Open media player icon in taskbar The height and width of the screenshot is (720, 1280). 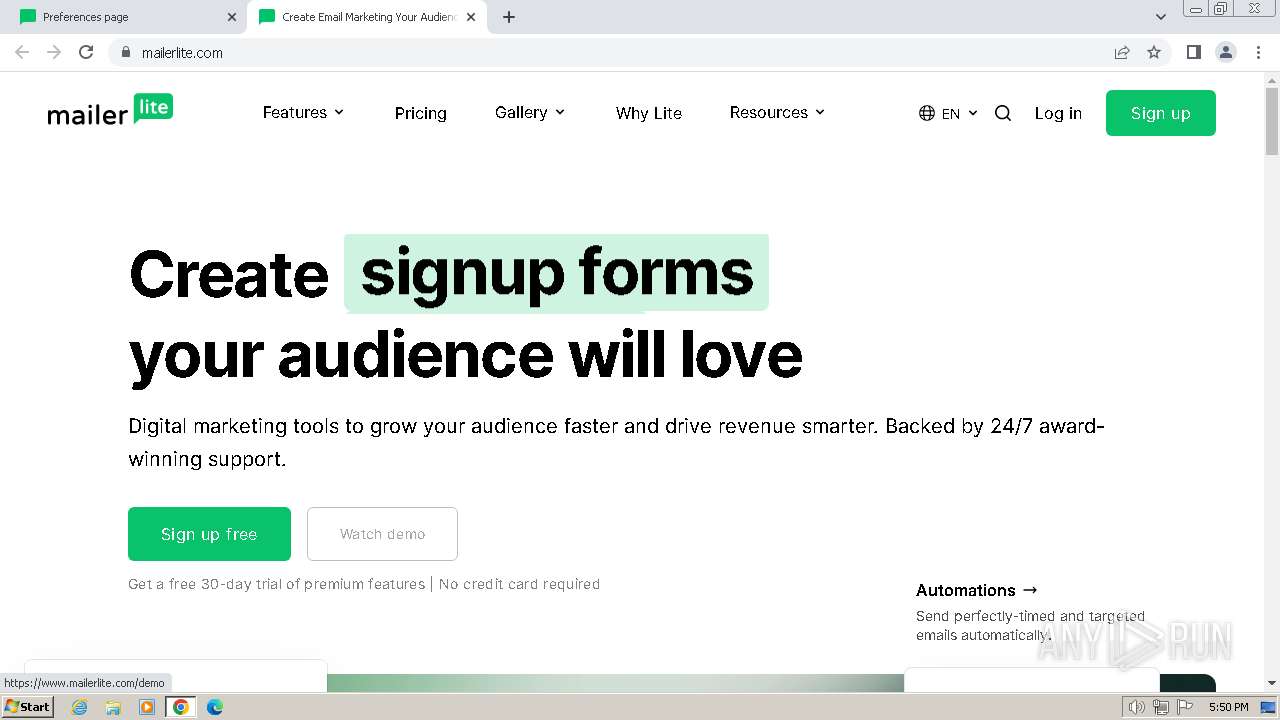[x=147, y=707]
